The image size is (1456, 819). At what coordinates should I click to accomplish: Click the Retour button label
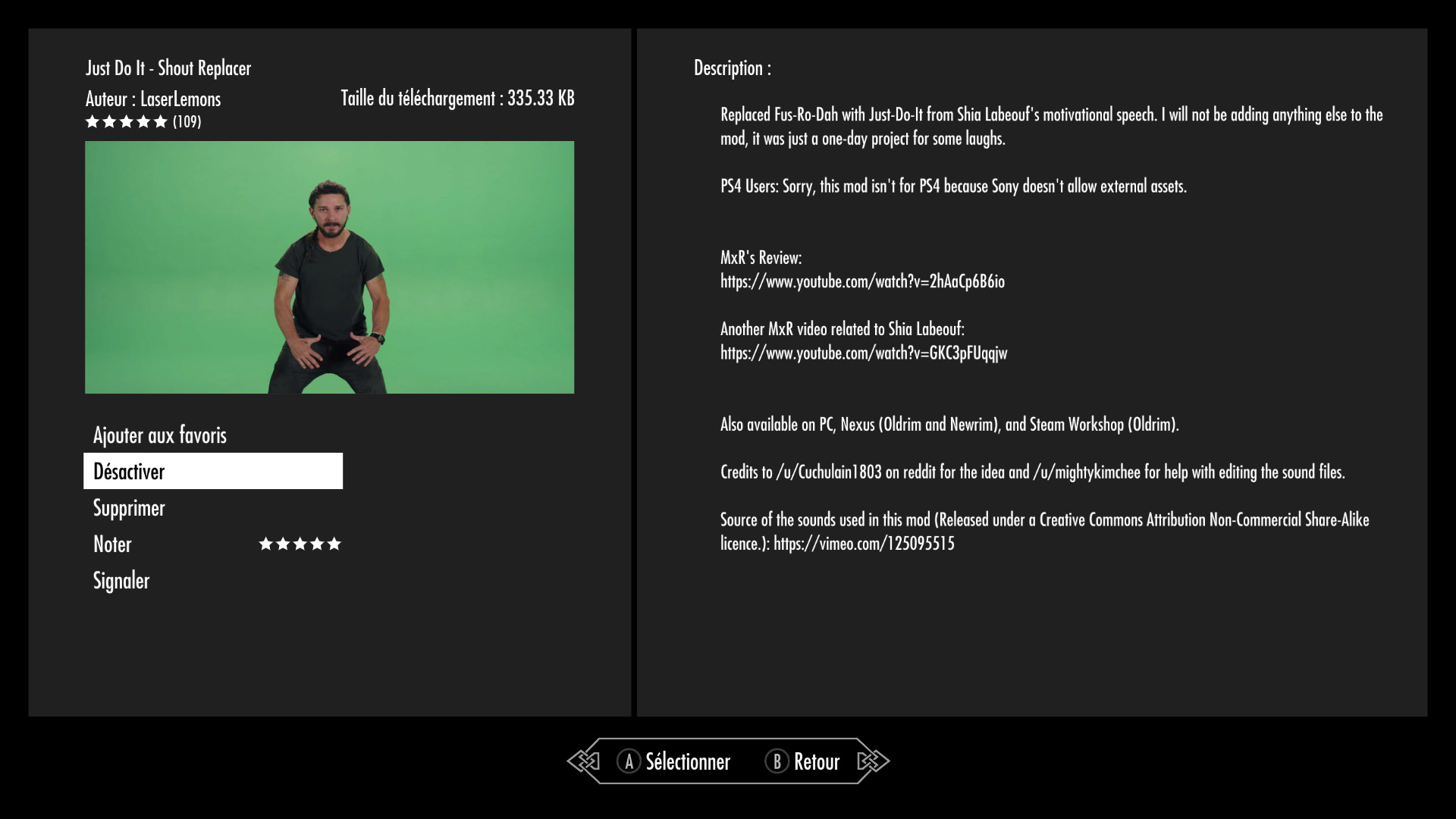(x=817, y=761)
